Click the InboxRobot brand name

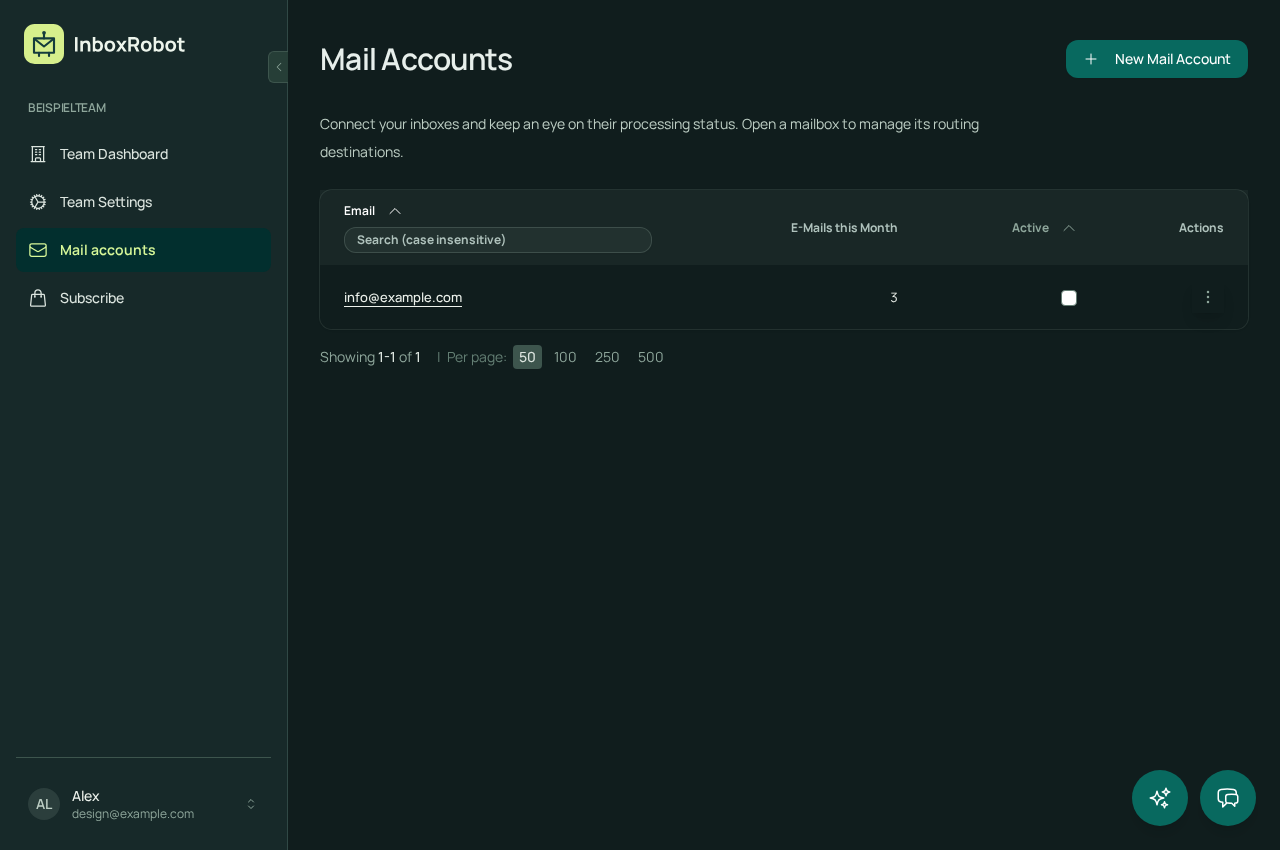click(x=129, y=44)
